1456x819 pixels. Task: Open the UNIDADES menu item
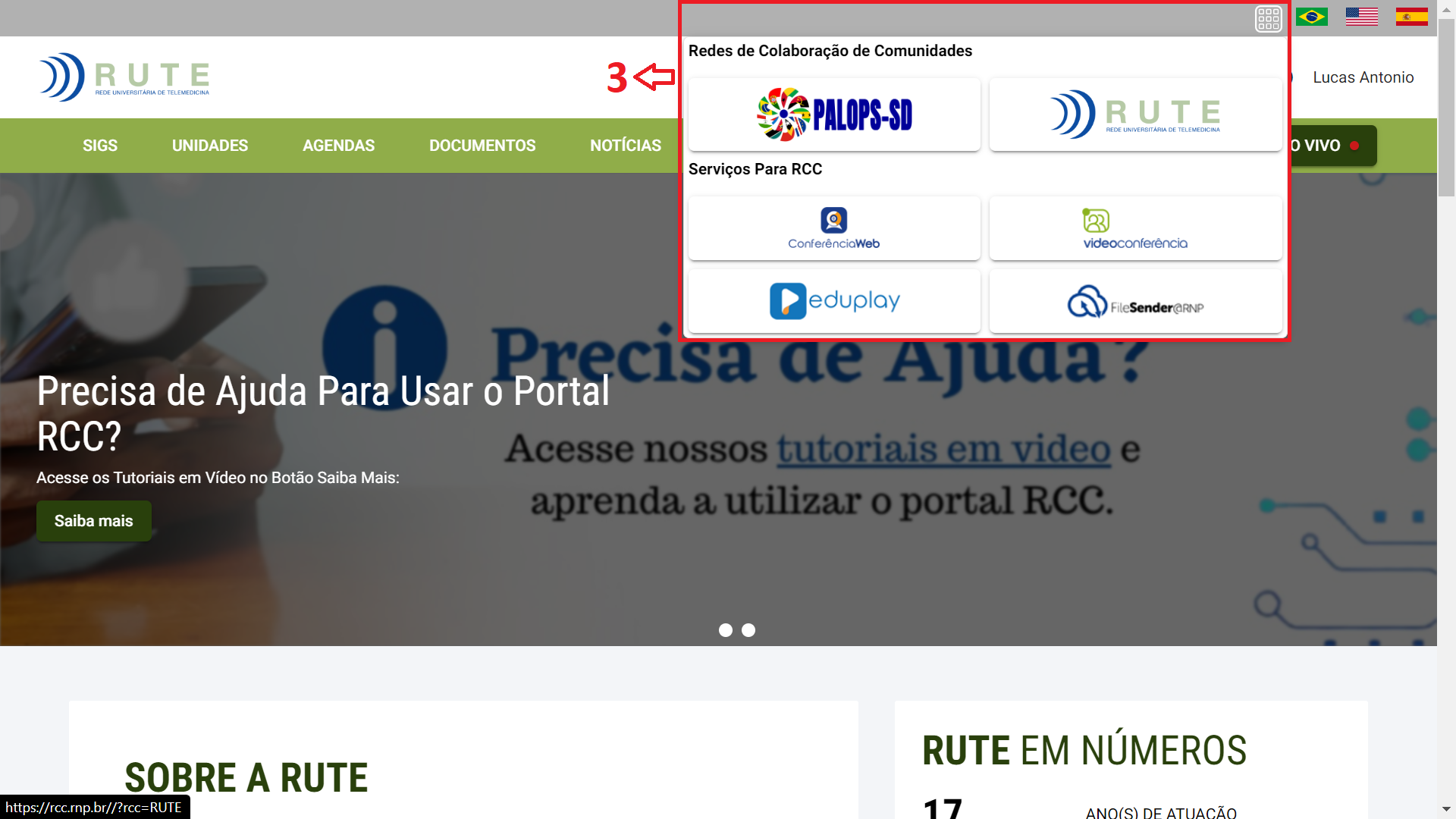click(x=210, y=146)
